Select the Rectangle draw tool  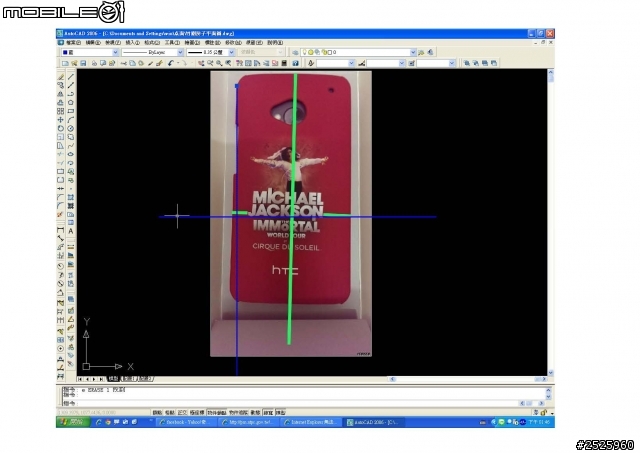click(x=71, y=111)
